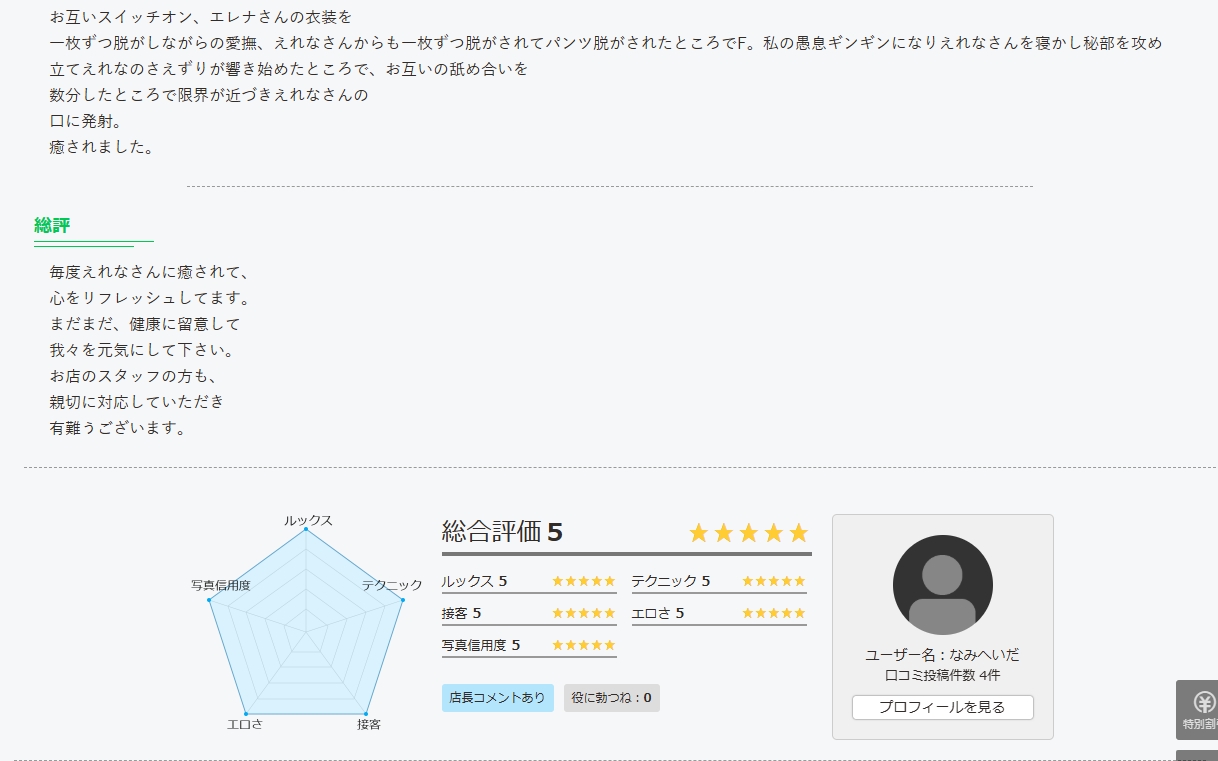Click the radar chart エロさ label
1218x761 pixels.
click(x=245, y=724)
